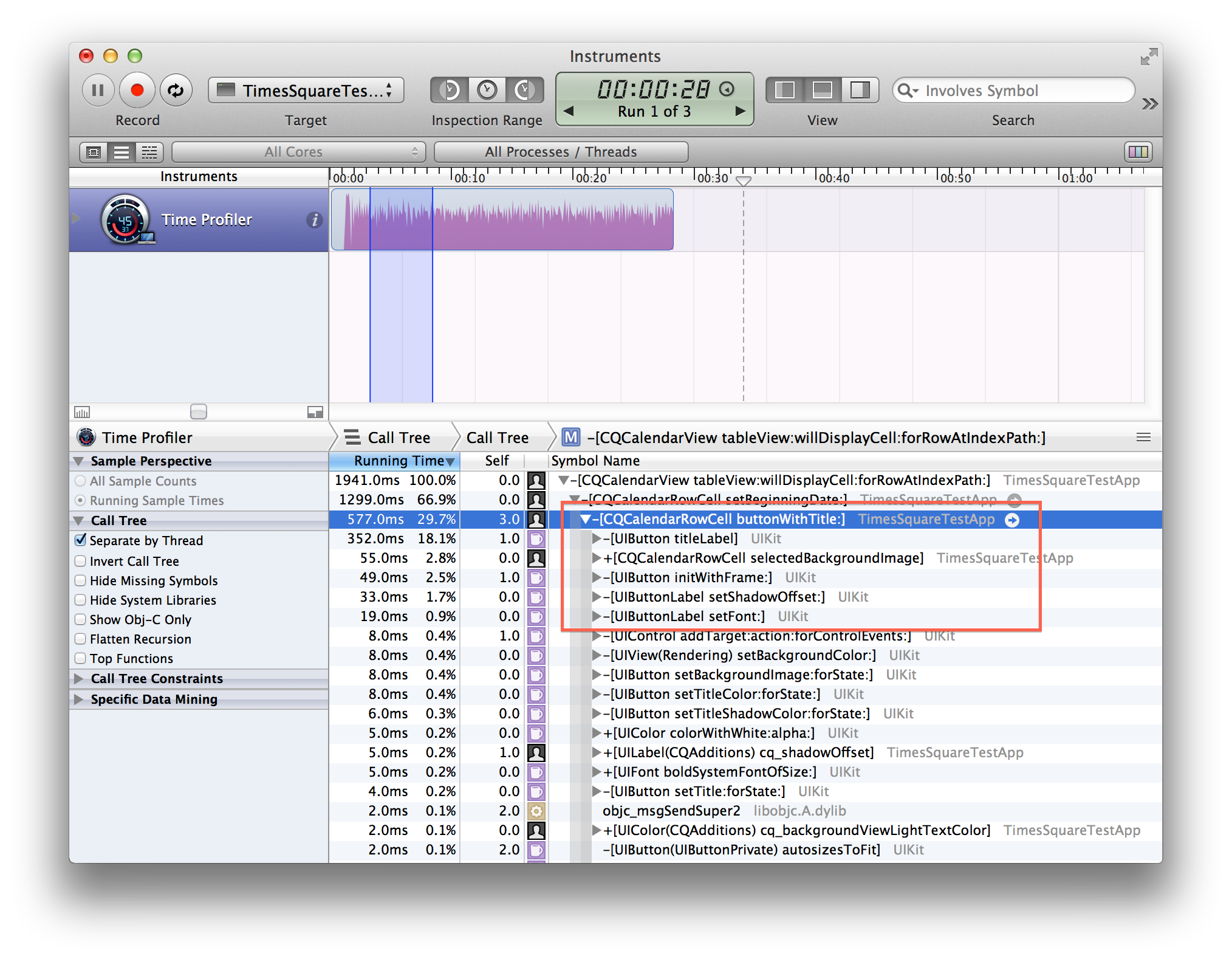This screenshot has height=959, width=1232.
Task: Select All Sample Counts radio button
Action: pos(80,481)
